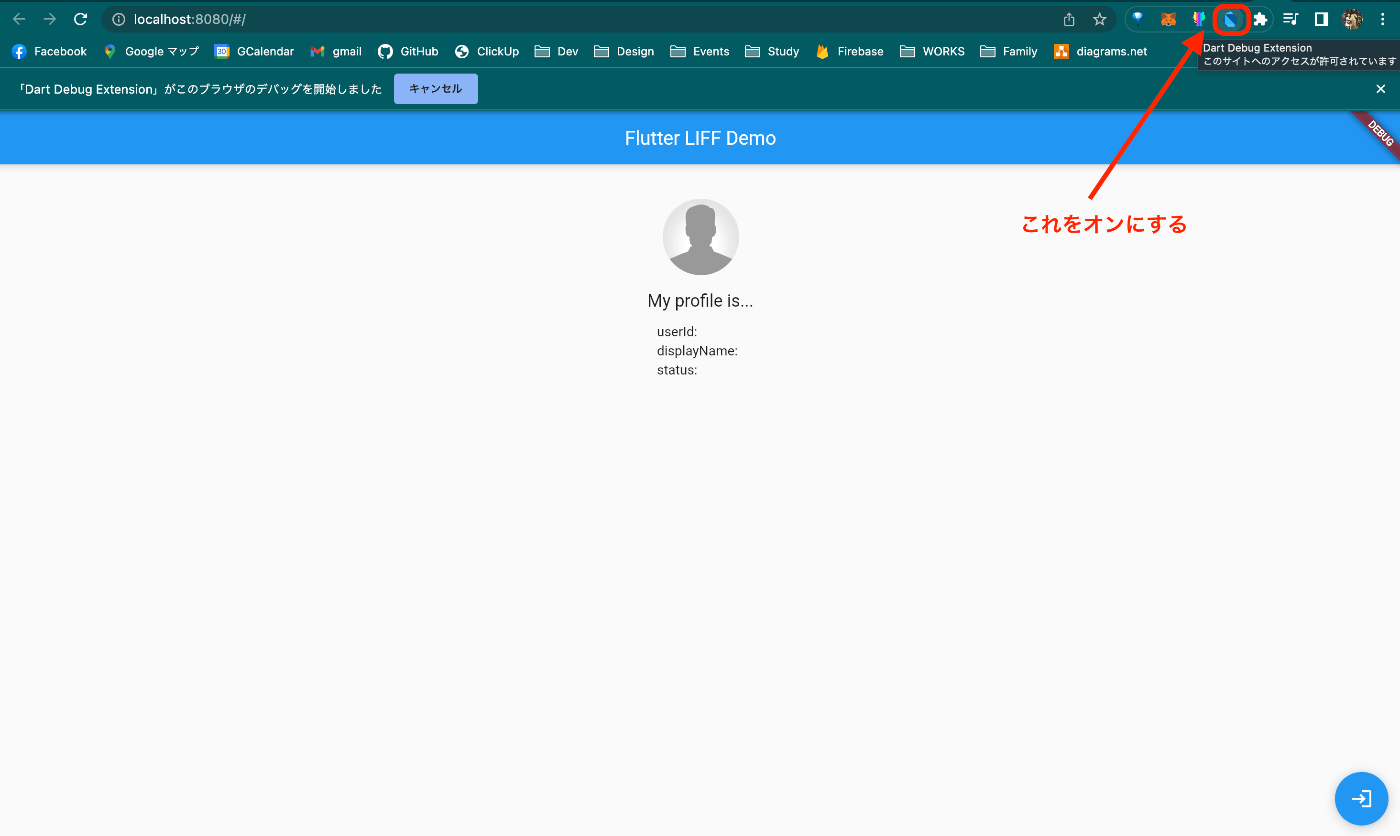1400x836 pixels.
Task: Open the blue diamond parachute extension
Action: pyautogui.click(x=1136, y=19)
